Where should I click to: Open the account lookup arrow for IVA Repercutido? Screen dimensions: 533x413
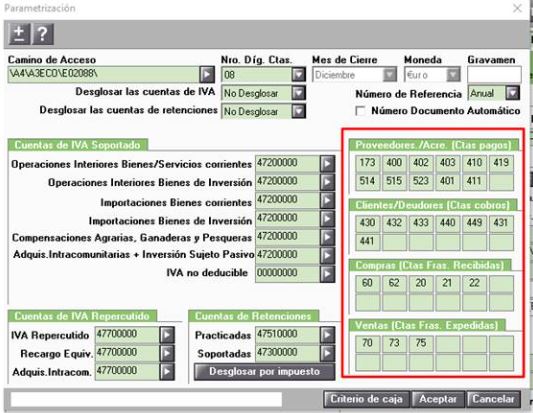click(x=167, y=335)
